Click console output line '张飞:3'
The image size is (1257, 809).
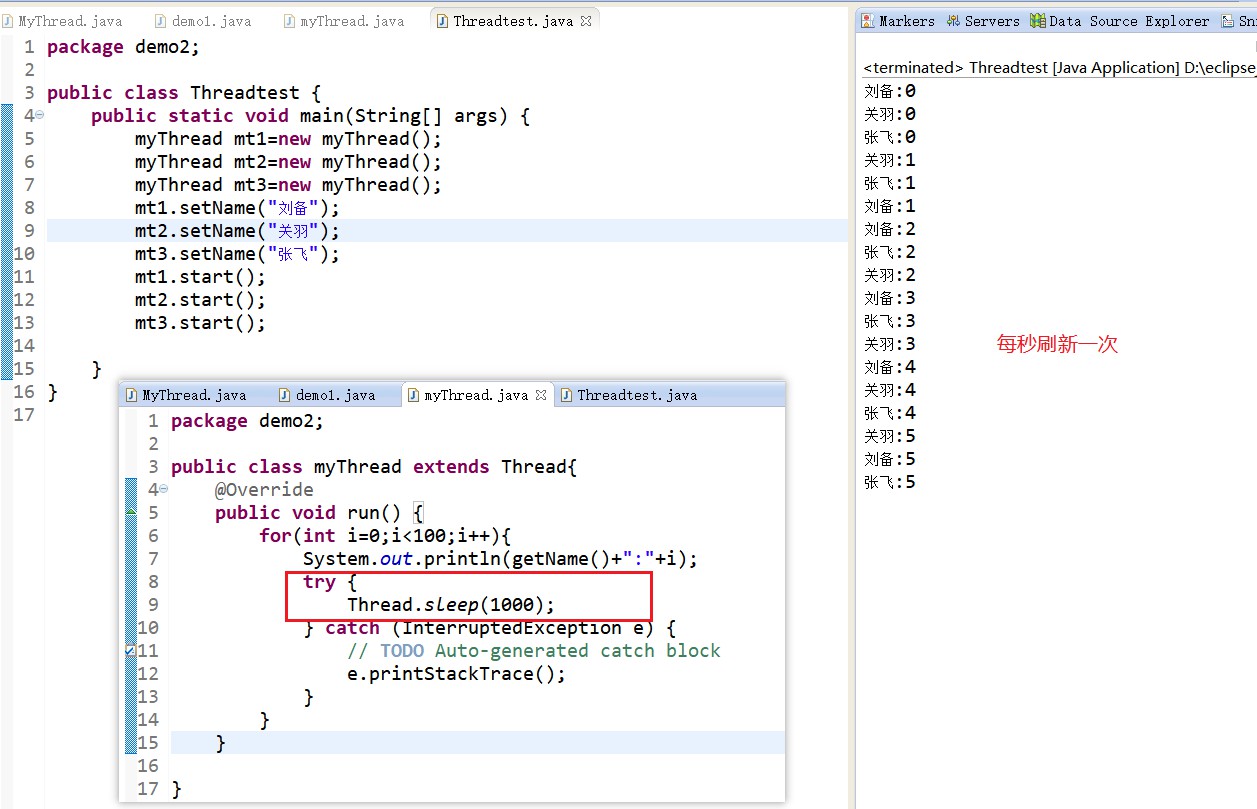pos(890,321)
